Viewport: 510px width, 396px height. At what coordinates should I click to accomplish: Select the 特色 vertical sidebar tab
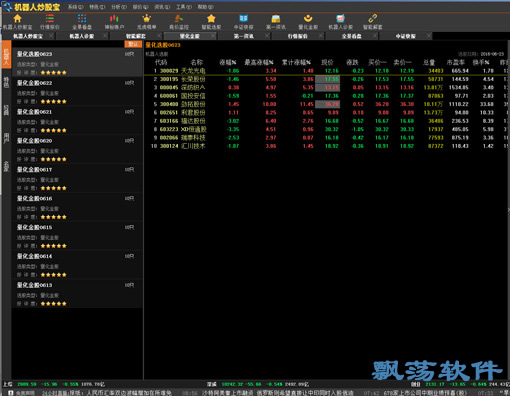6,83
